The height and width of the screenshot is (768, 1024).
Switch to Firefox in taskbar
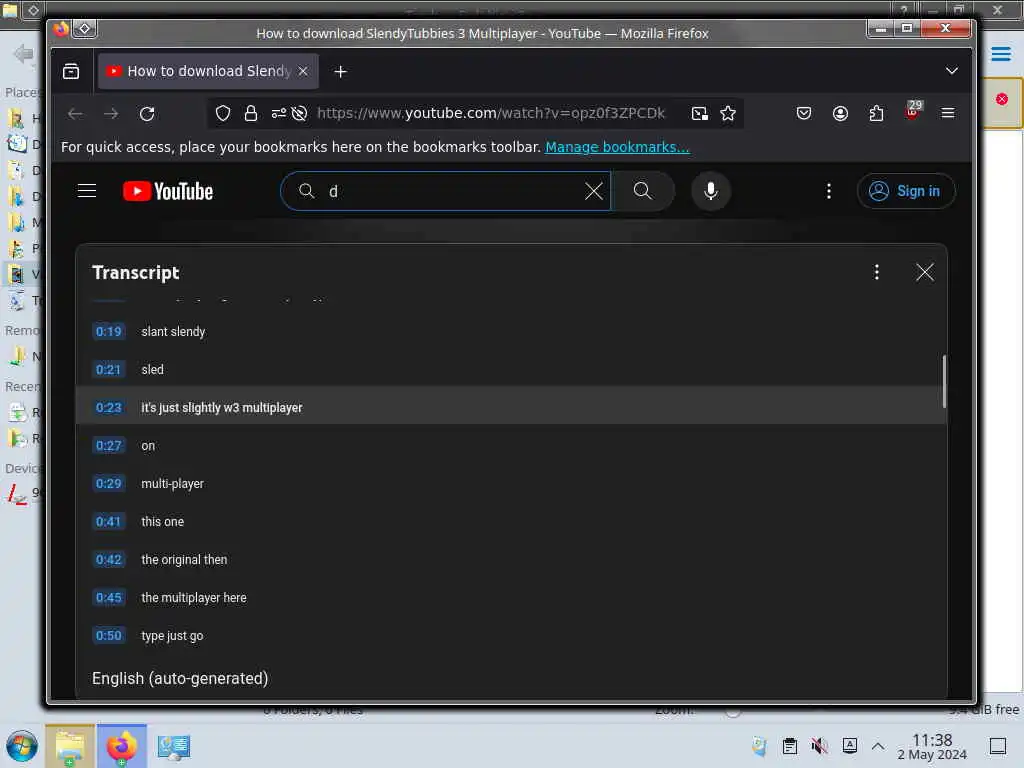pyautogui.click(x=122, y=746)
